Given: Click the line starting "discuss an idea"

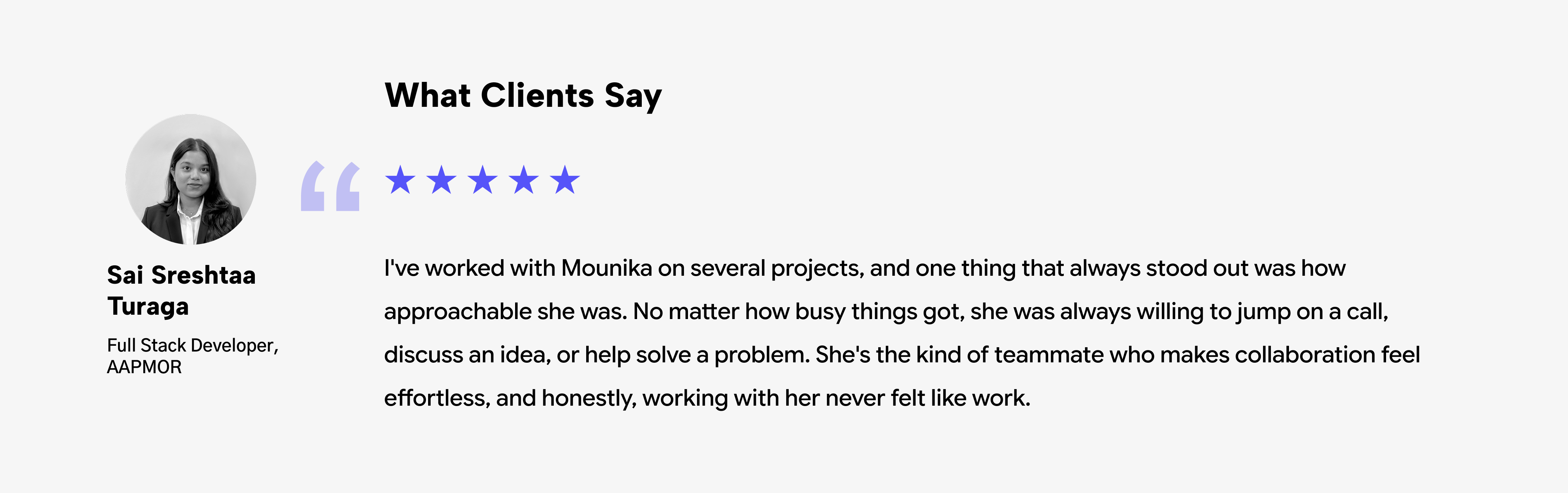Looking at the screenshot, I should 901,355.
